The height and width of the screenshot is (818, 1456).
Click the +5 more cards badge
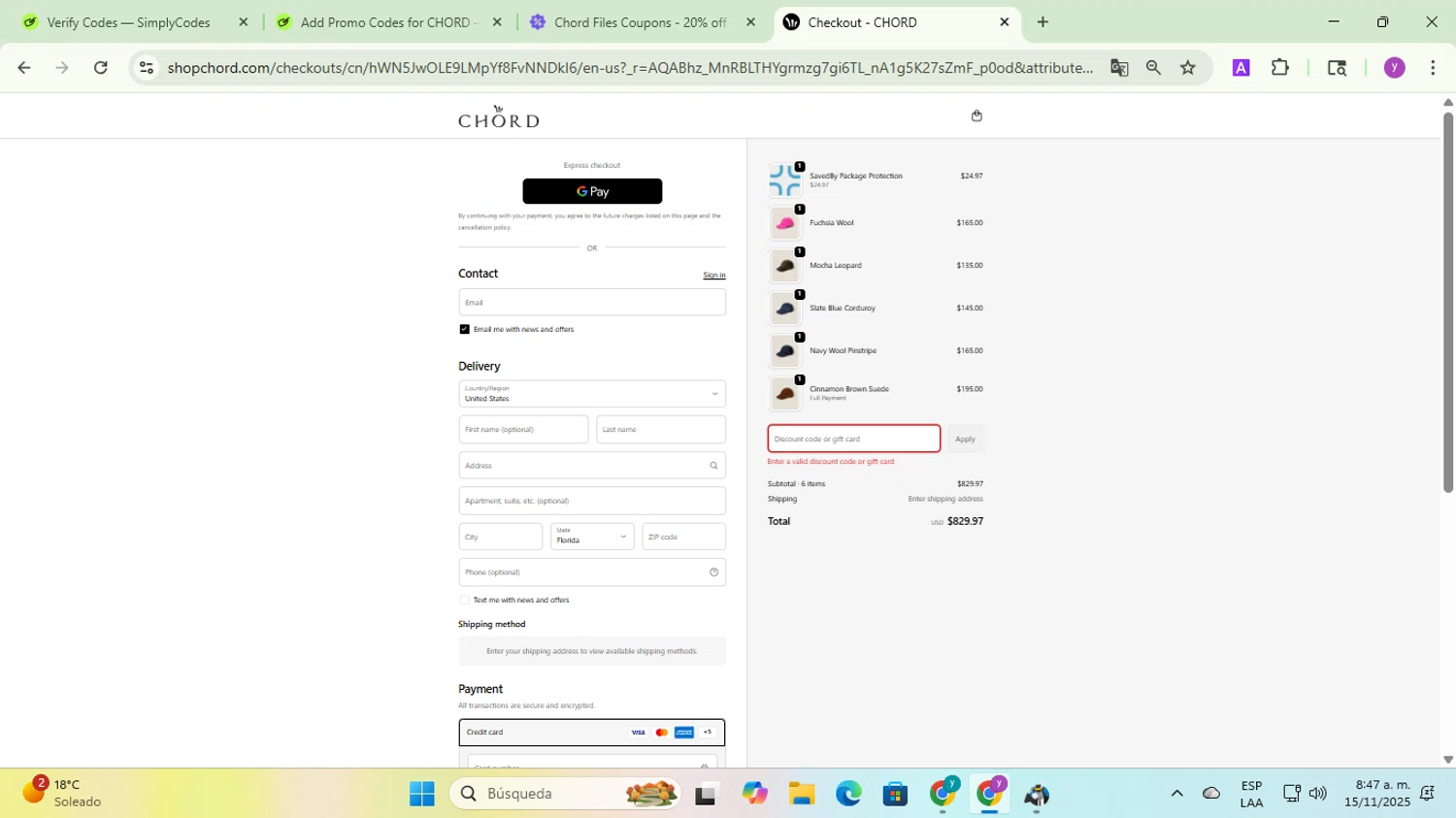click(x=708, y=733)
